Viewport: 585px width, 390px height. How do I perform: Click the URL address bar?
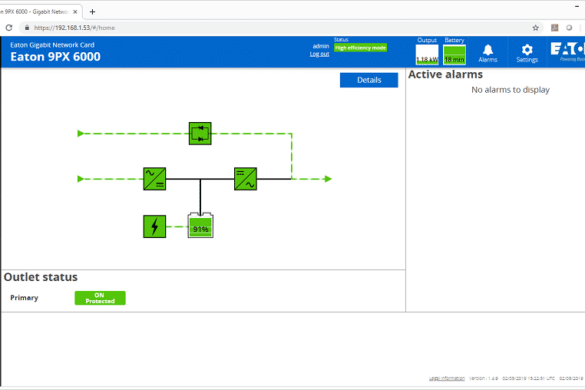280,28
